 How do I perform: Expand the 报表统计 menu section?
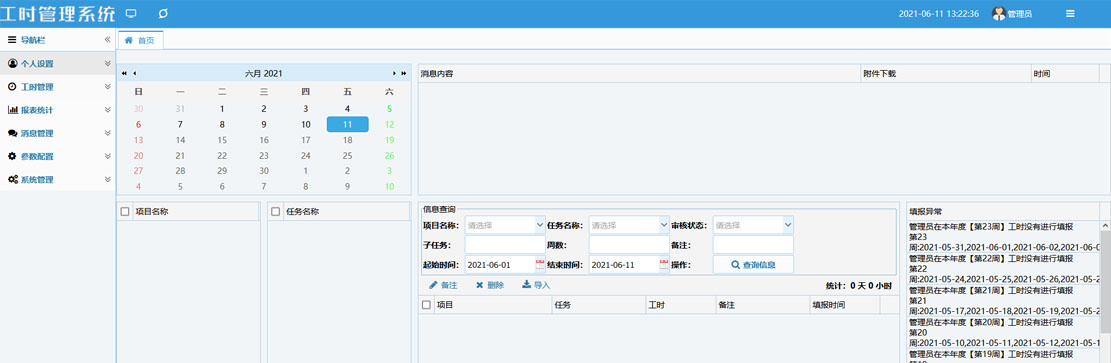point(108,110)
